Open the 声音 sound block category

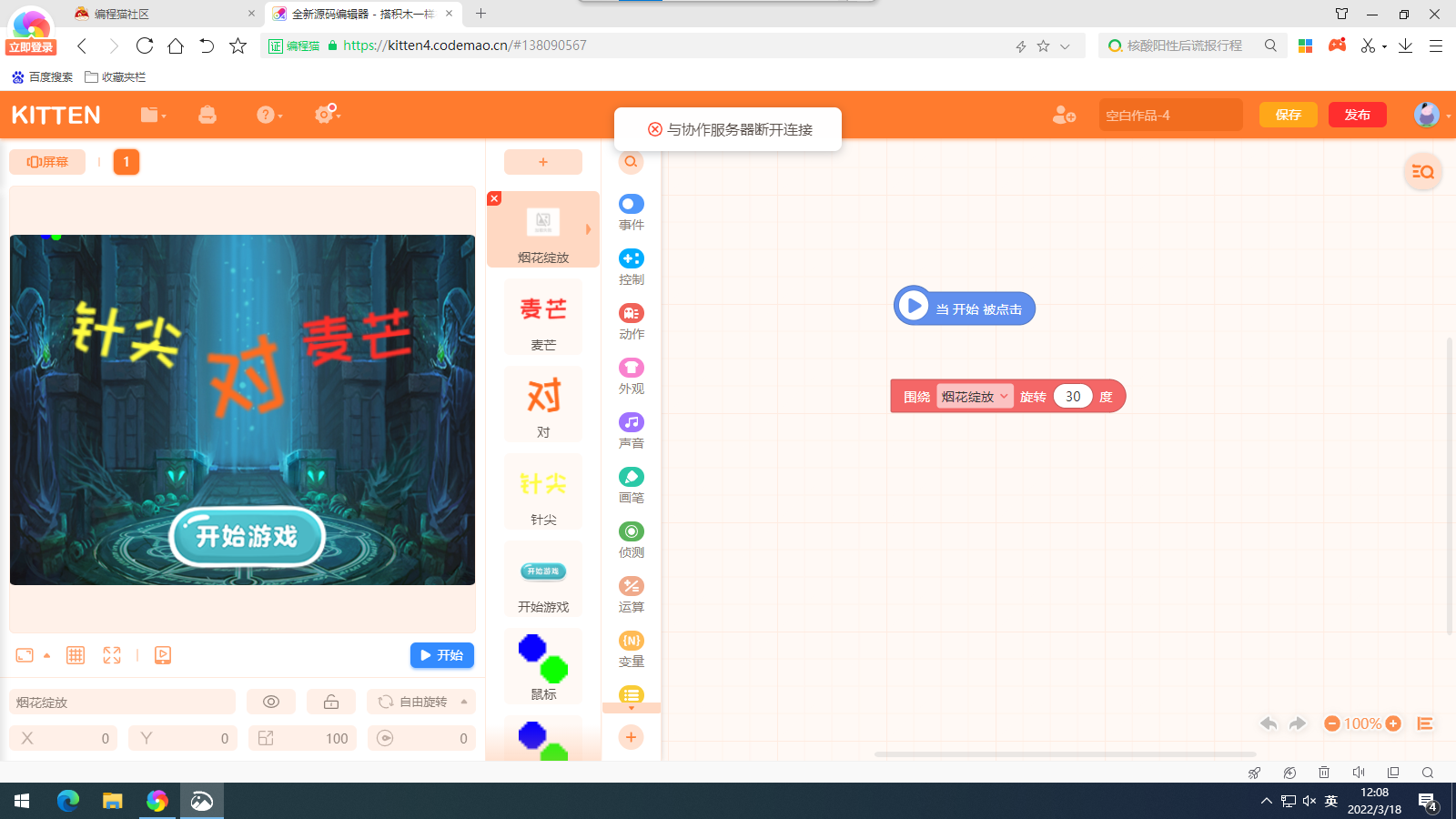[632, 431]
